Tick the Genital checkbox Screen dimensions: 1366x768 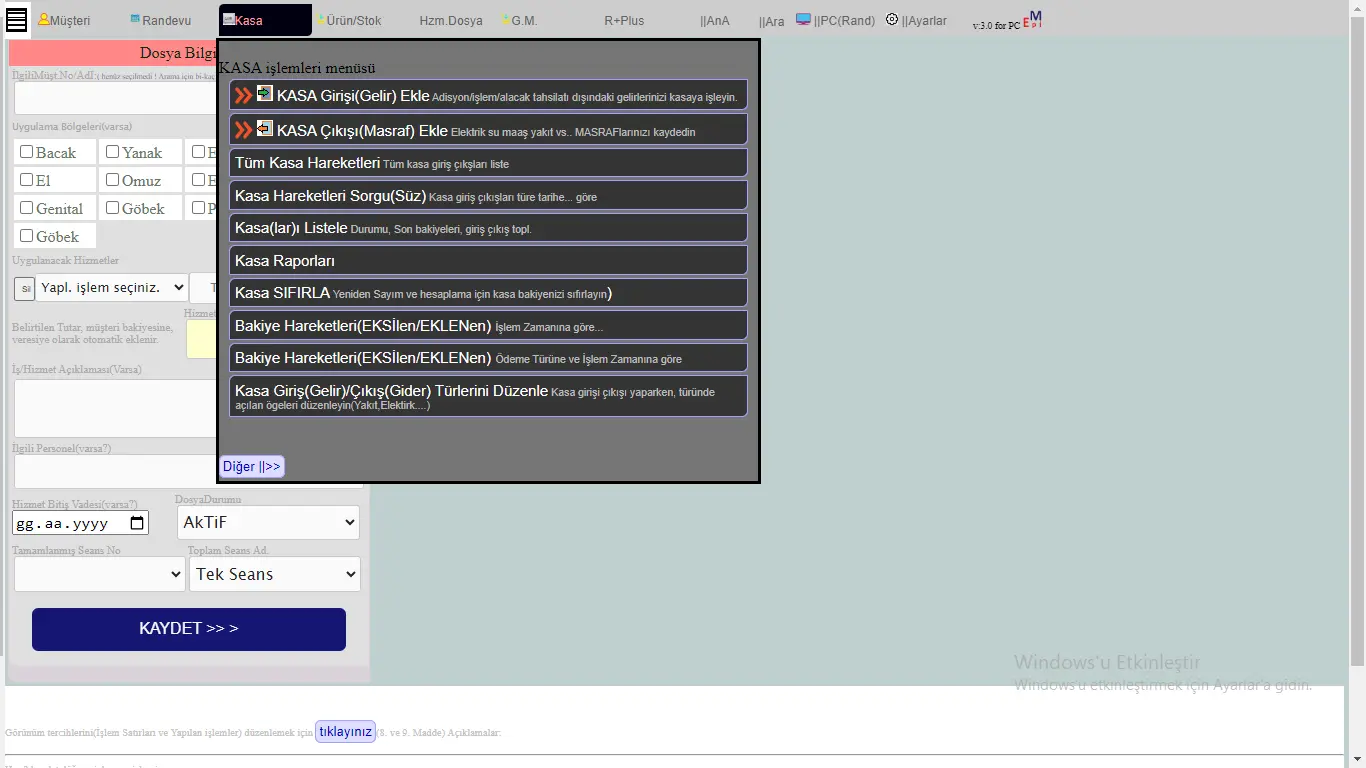tap(27, 208)
